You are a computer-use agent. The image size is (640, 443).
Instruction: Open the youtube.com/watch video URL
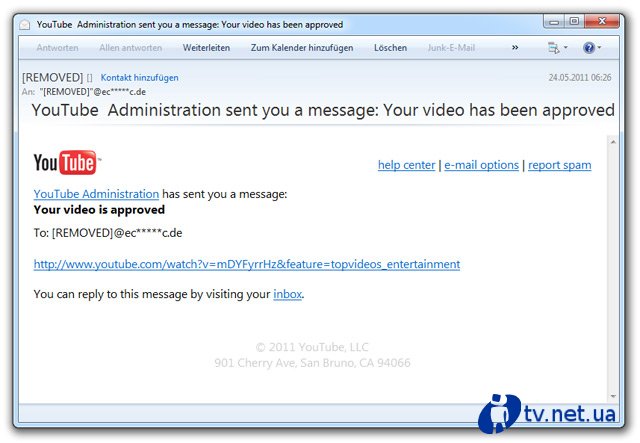tap(247, 264)
